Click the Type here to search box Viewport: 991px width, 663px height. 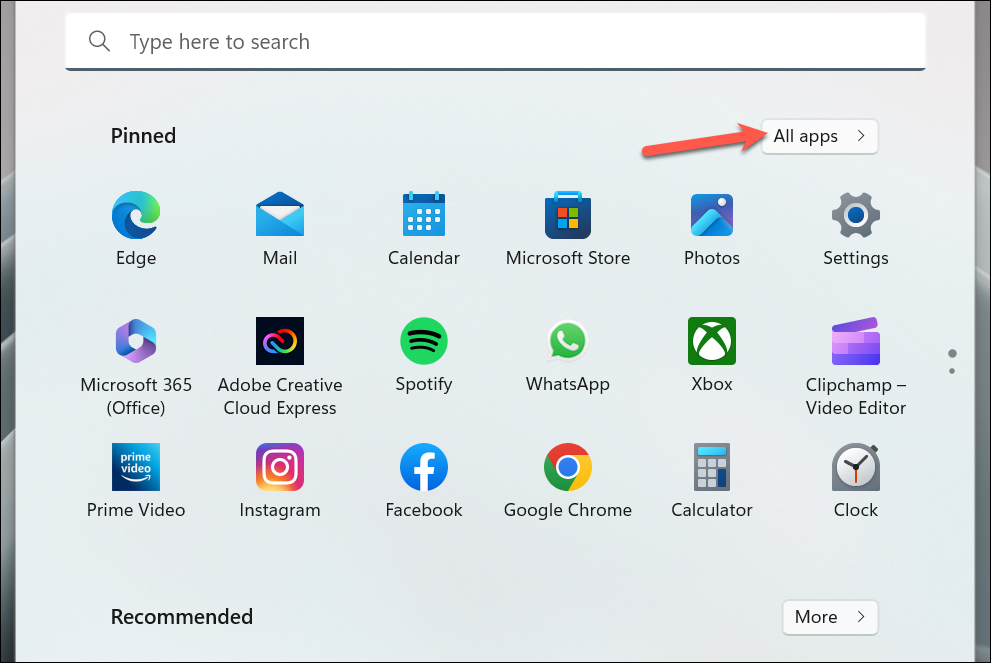click(x=496, y=42)
